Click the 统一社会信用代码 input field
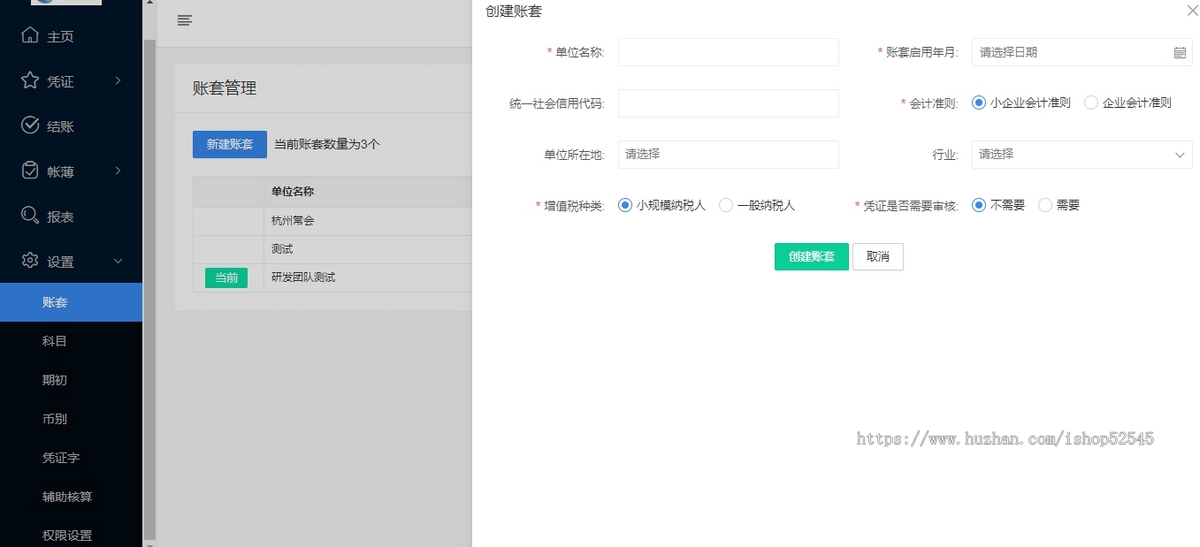1200x547 pixels. (x=728, y=103)
